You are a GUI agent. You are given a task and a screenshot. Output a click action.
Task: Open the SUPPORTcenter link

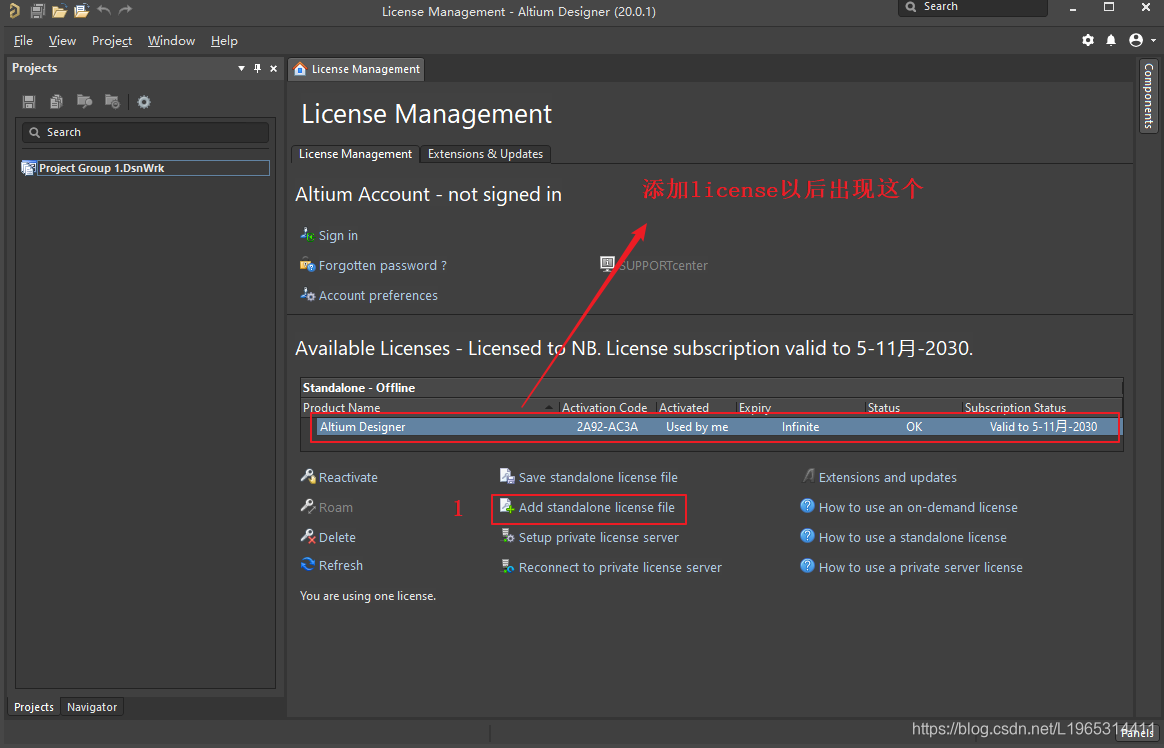[664, 266]
